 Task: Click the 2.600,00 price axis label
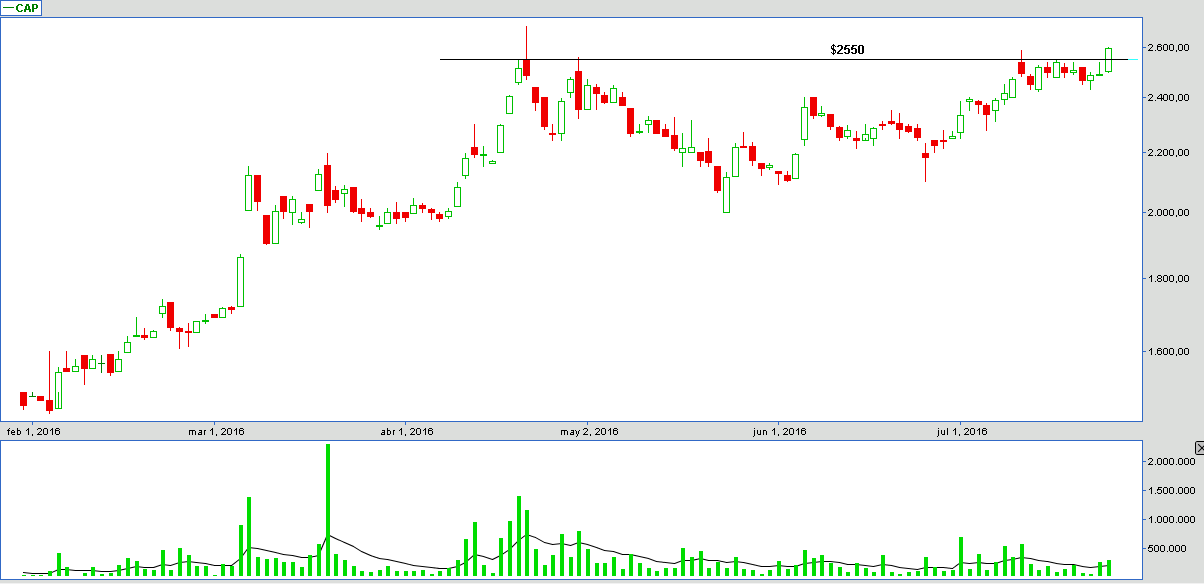click(1168, 47)
